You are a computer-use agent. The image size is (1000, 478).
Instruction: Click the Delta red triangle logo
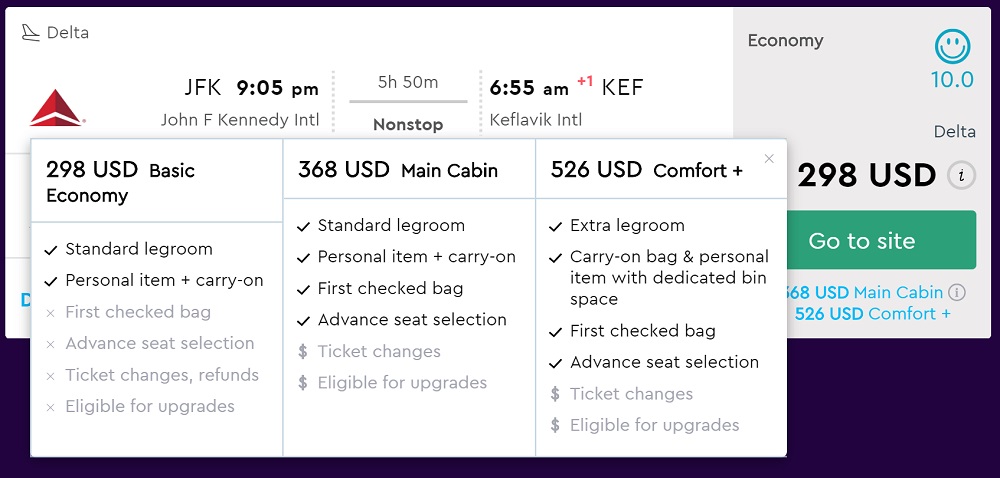coord(55,107)
